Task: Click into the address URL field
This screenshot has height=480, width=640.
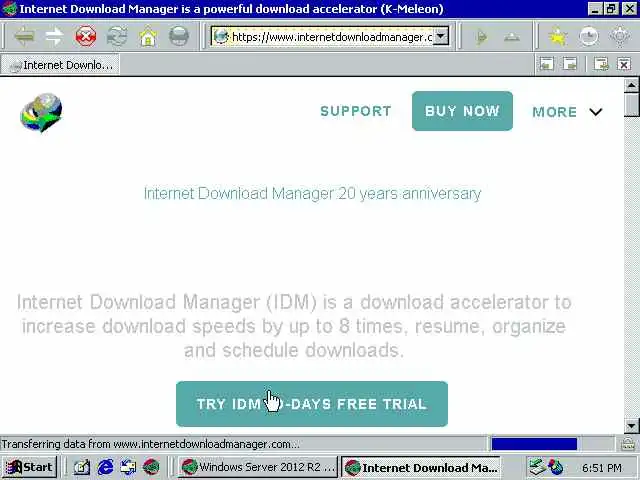Action: pos(331,37)
